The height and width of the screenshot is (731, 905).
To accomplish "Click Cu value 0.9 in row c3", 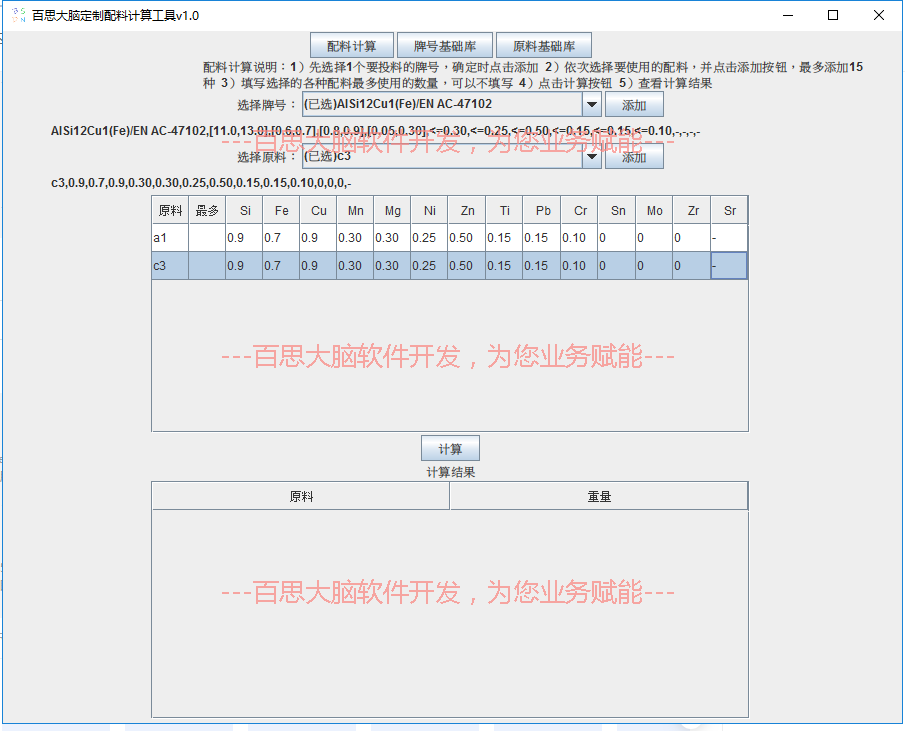I will (x=318, y=265).
